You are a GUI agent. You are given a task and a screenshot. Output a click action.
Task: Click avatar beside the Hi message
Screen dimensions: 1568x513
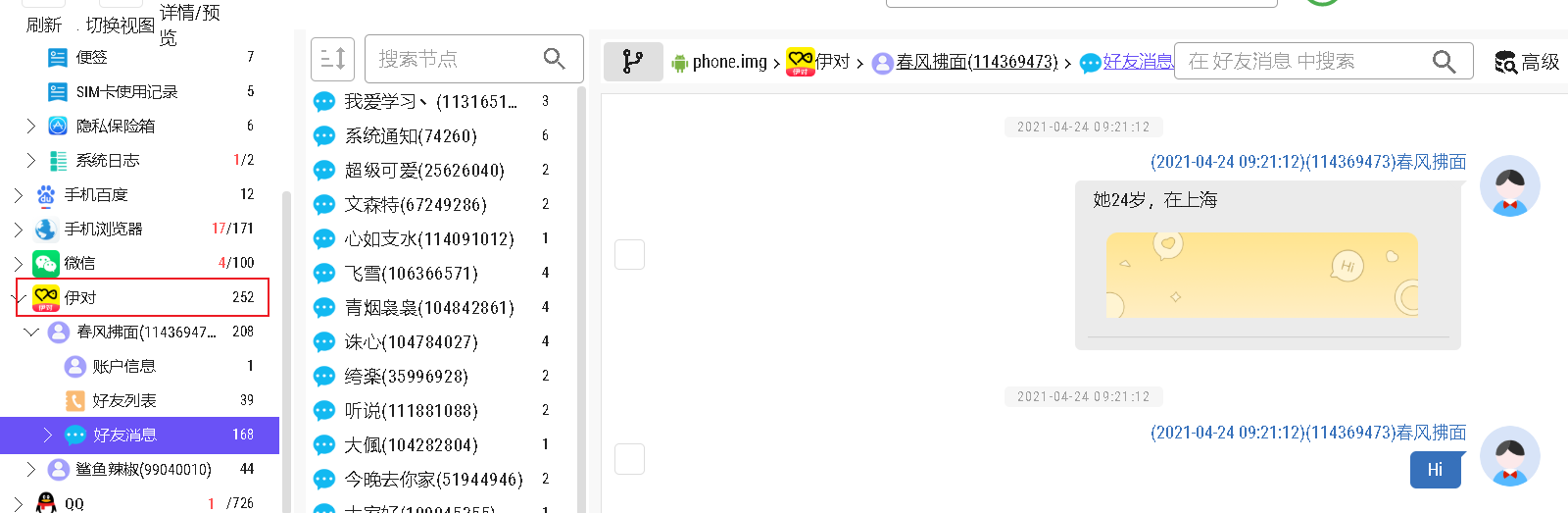[1509, 456]
